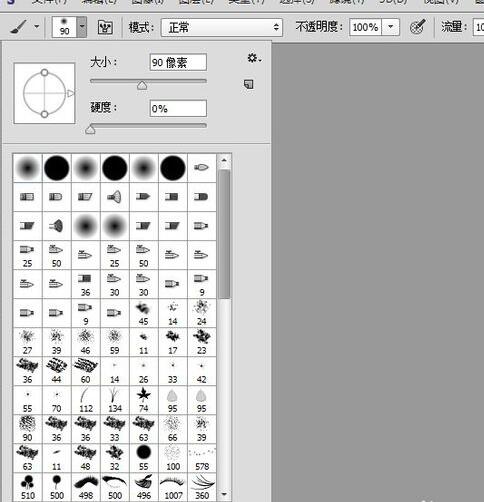Select the eyelash brush labeled 496
Image resolution: width=484 pixels, height=502 pixels.
[x=143, y=487]
